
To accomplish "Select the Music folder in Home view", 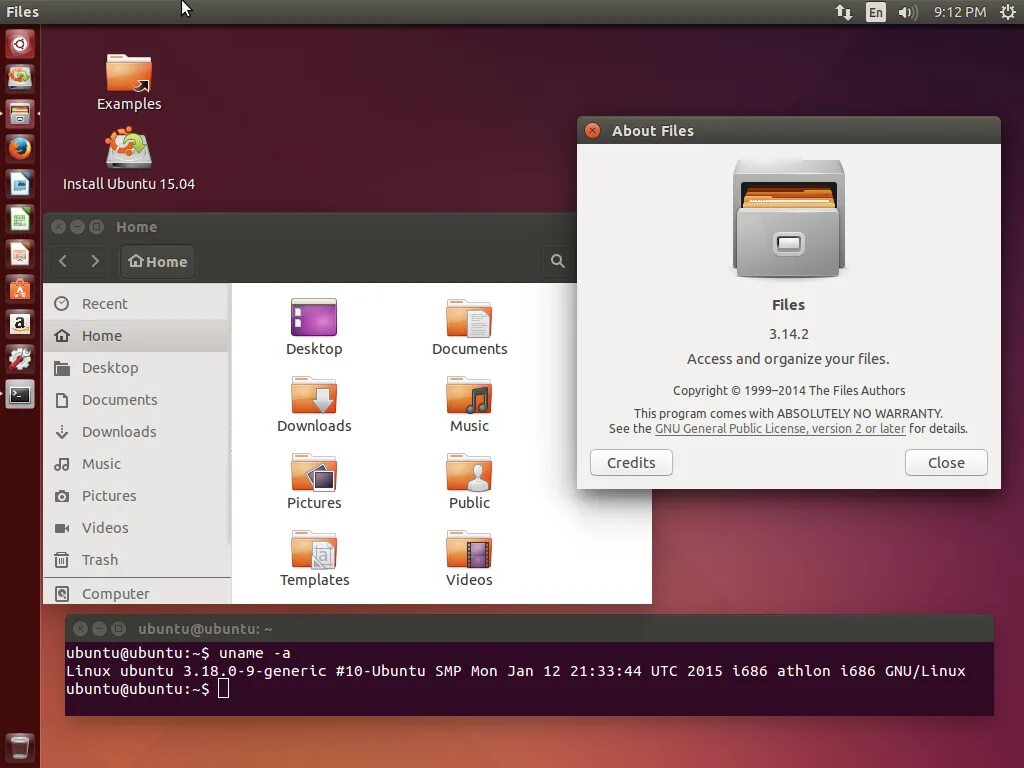I will pyautogui.click(x=469, y=404).
